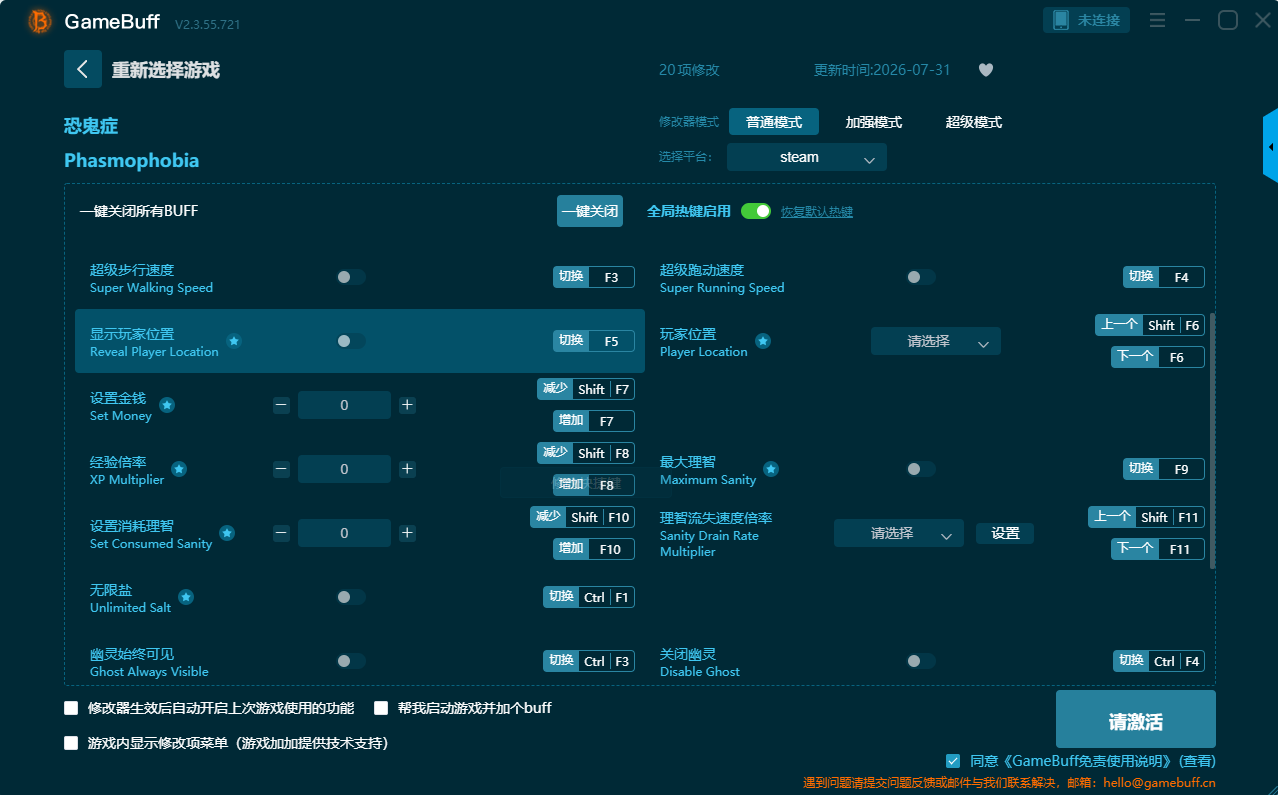
Task: Increase Set Money with plus icon
Action: tap(407, 405)
